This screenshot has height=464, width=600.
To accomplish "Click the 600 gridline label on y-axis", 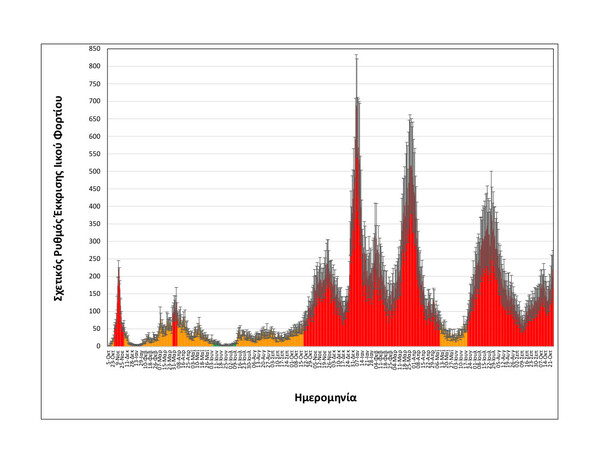I will click(95, 137).
